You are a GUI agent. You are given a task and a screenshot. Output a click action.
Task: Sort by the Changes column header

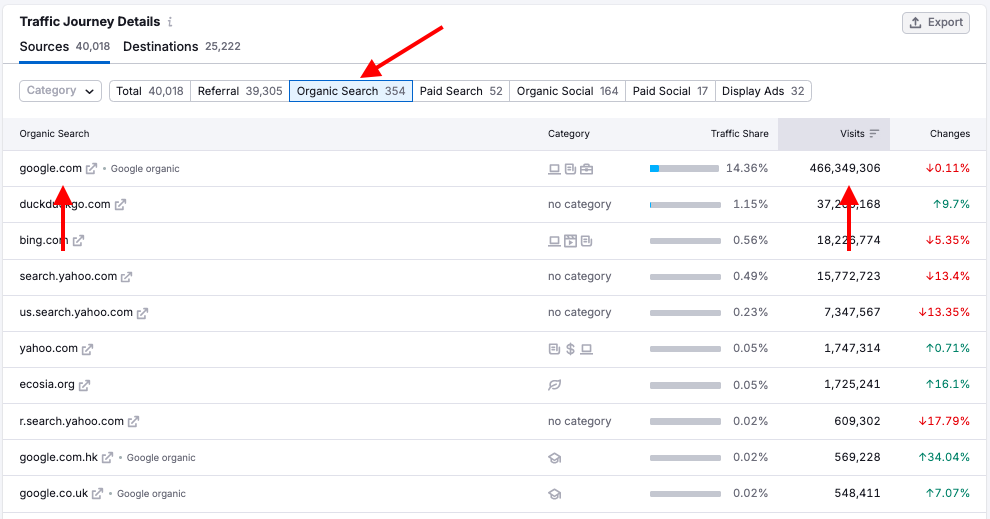(949, 134)
